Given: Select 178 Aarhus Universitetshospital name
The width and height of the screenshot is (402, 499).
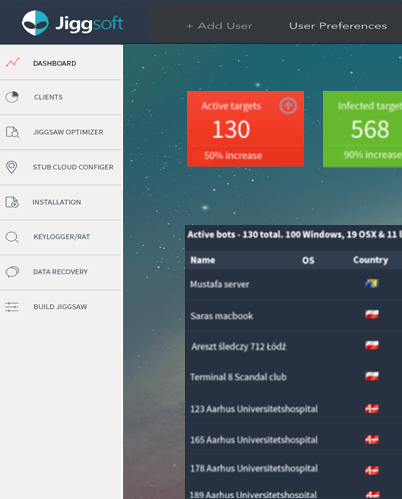Looking at the screenshot, I should click(x=254, y=468).
